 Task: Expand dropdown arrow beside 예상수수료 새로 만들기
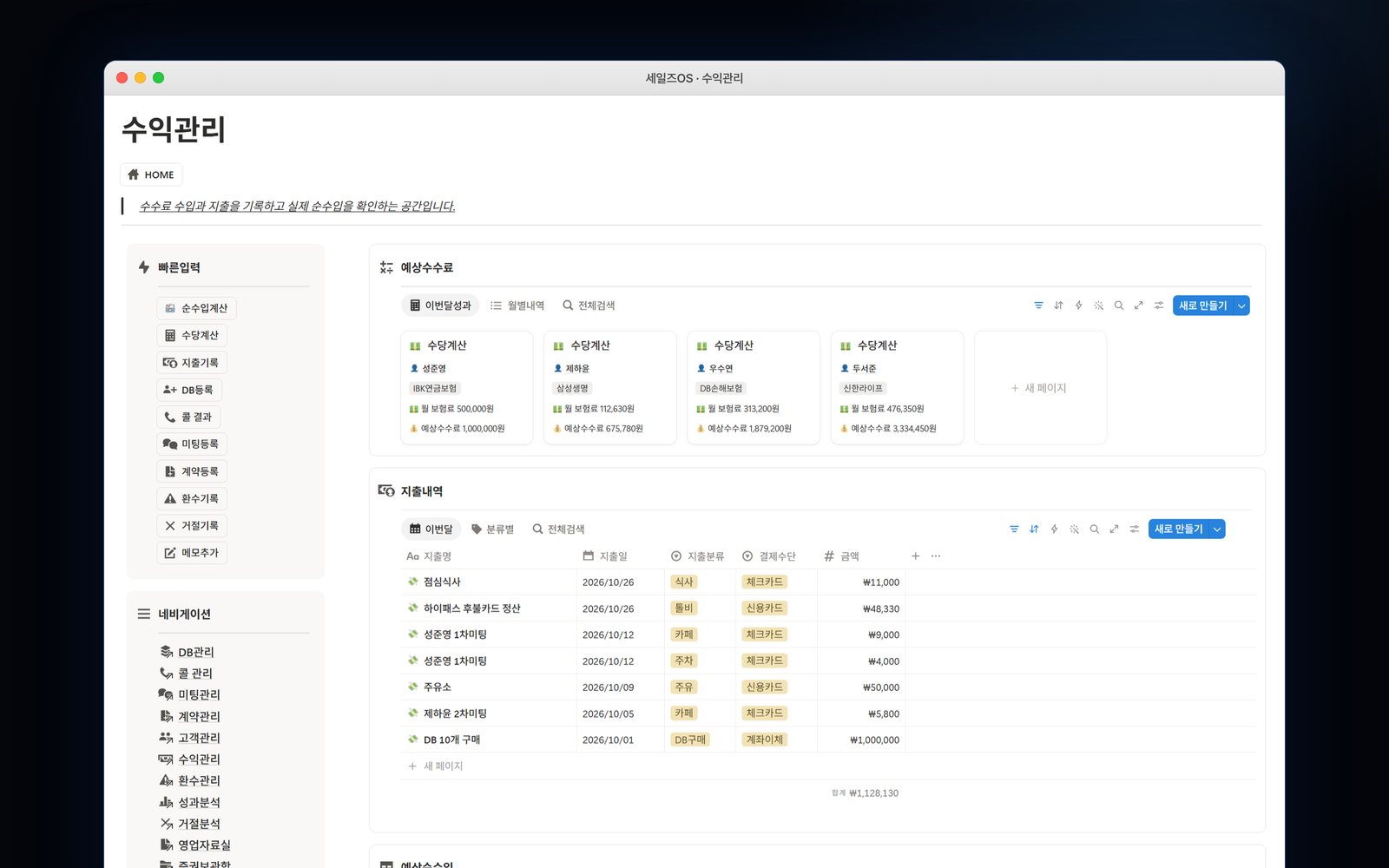point(1241,306)
